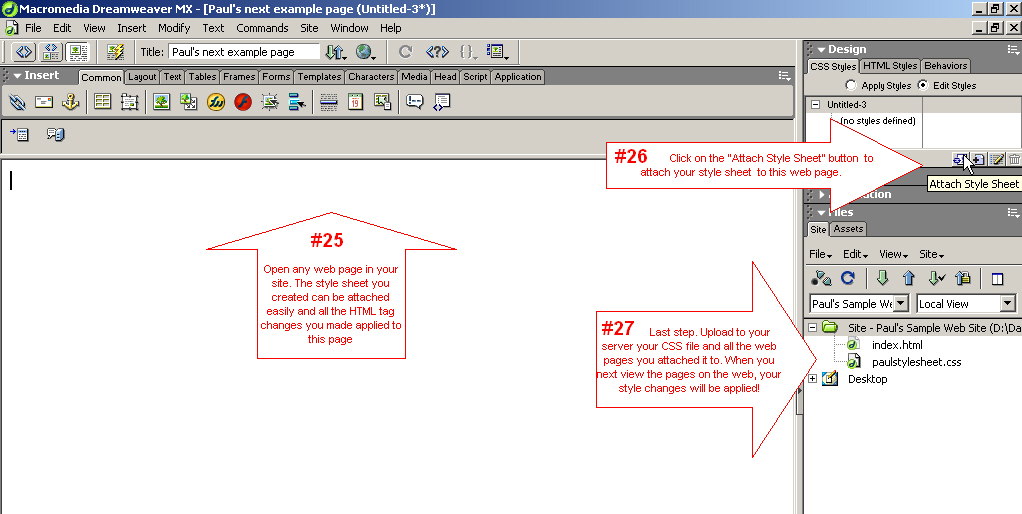This screenshot has height=514, width=1022.
Task: Open the Design panel options menu
Action: pyautogui.click(x=1013, y=50)
